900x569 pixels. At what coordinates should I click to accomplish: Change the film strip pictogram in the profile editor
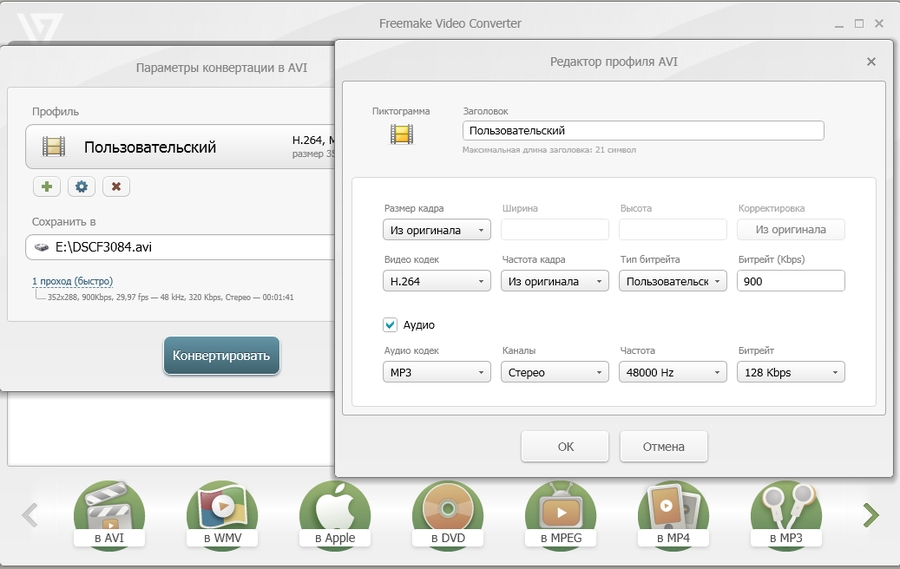402,134
